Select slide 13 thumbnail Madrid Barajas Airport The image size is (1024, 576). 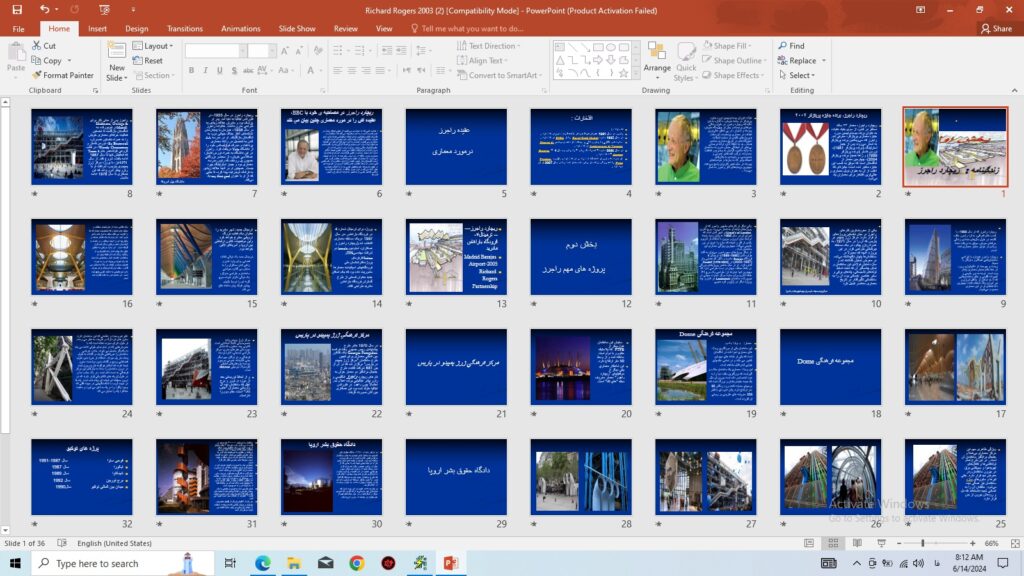(x=456, y=257)
